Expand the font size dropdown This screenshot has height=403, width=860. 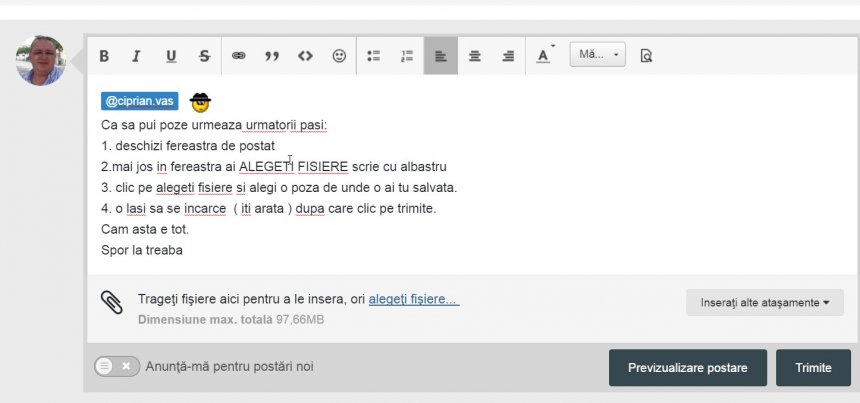(x=597, y=55)
